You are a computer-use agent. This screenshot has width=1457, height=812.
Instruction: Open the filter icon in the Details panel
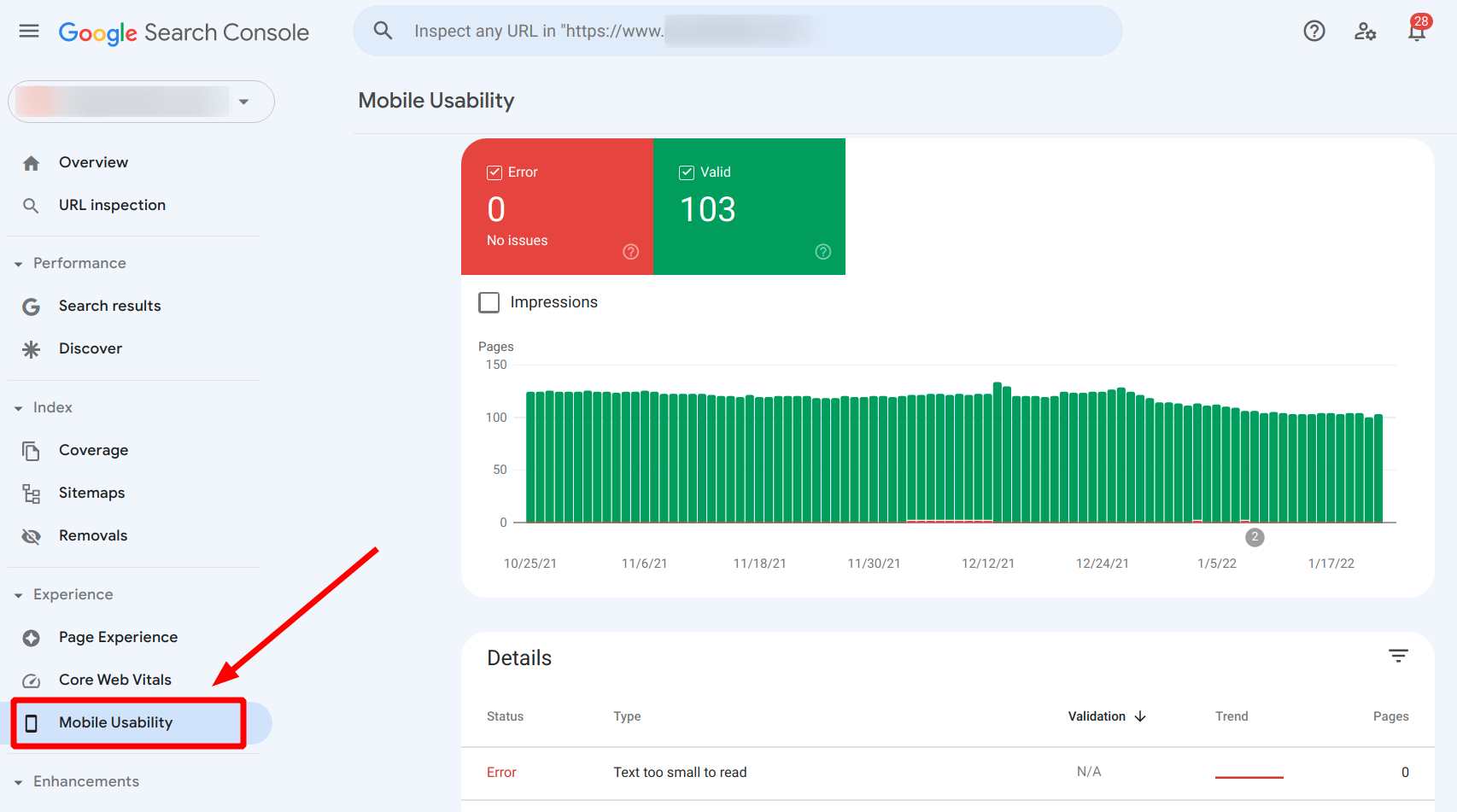pos(1398,656)
